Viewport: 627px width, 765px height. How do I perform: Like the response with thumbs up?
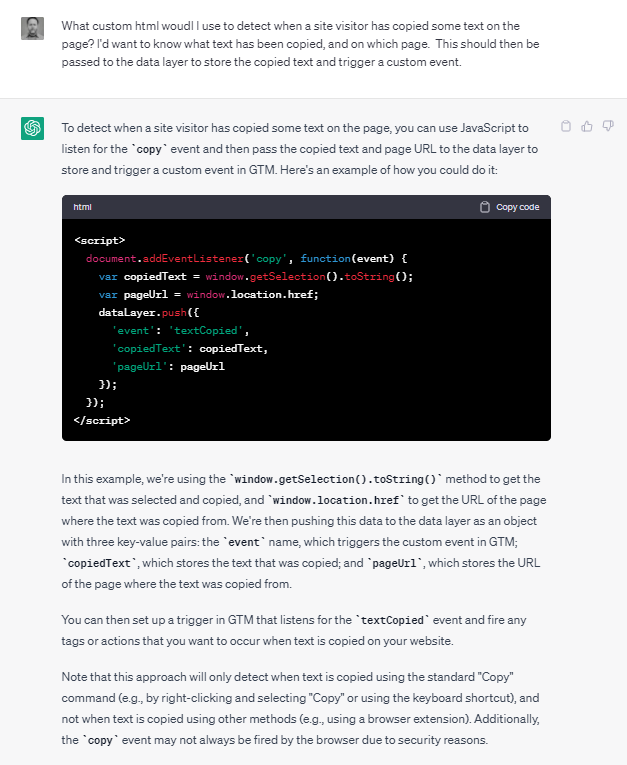coord(587,126)
